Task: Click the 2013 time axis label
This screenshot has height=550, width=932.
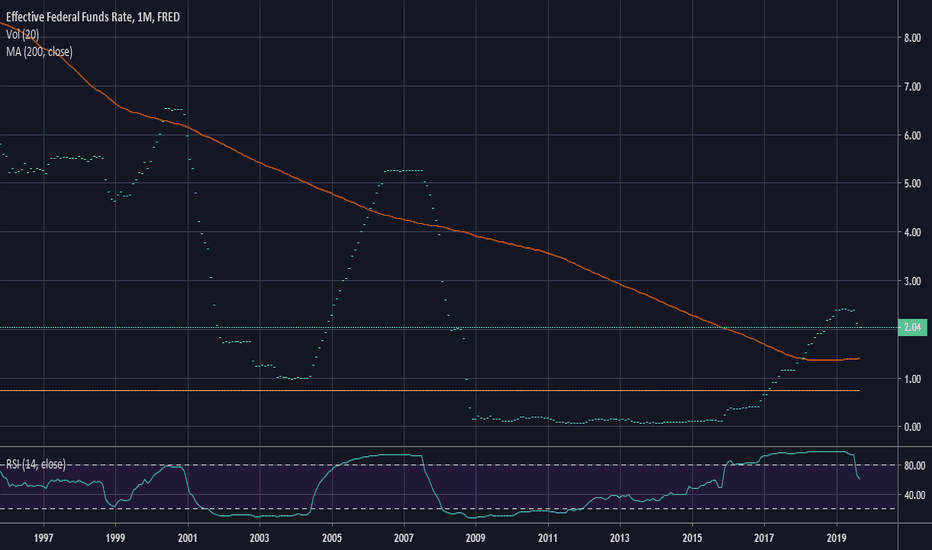Action: pos(619,538)
